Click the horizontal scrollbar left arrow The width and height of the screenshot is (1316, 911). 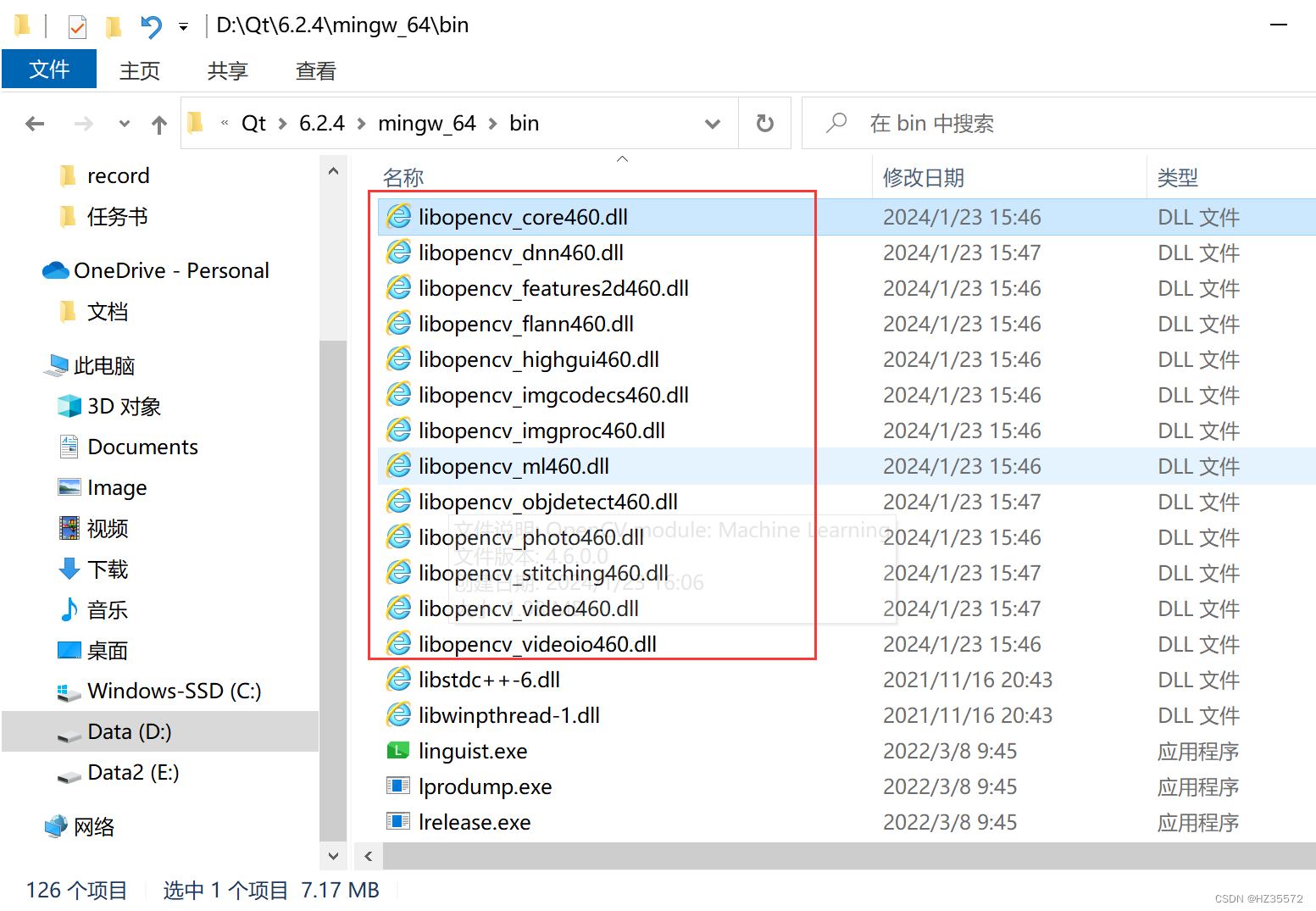[x=369, y=856]
